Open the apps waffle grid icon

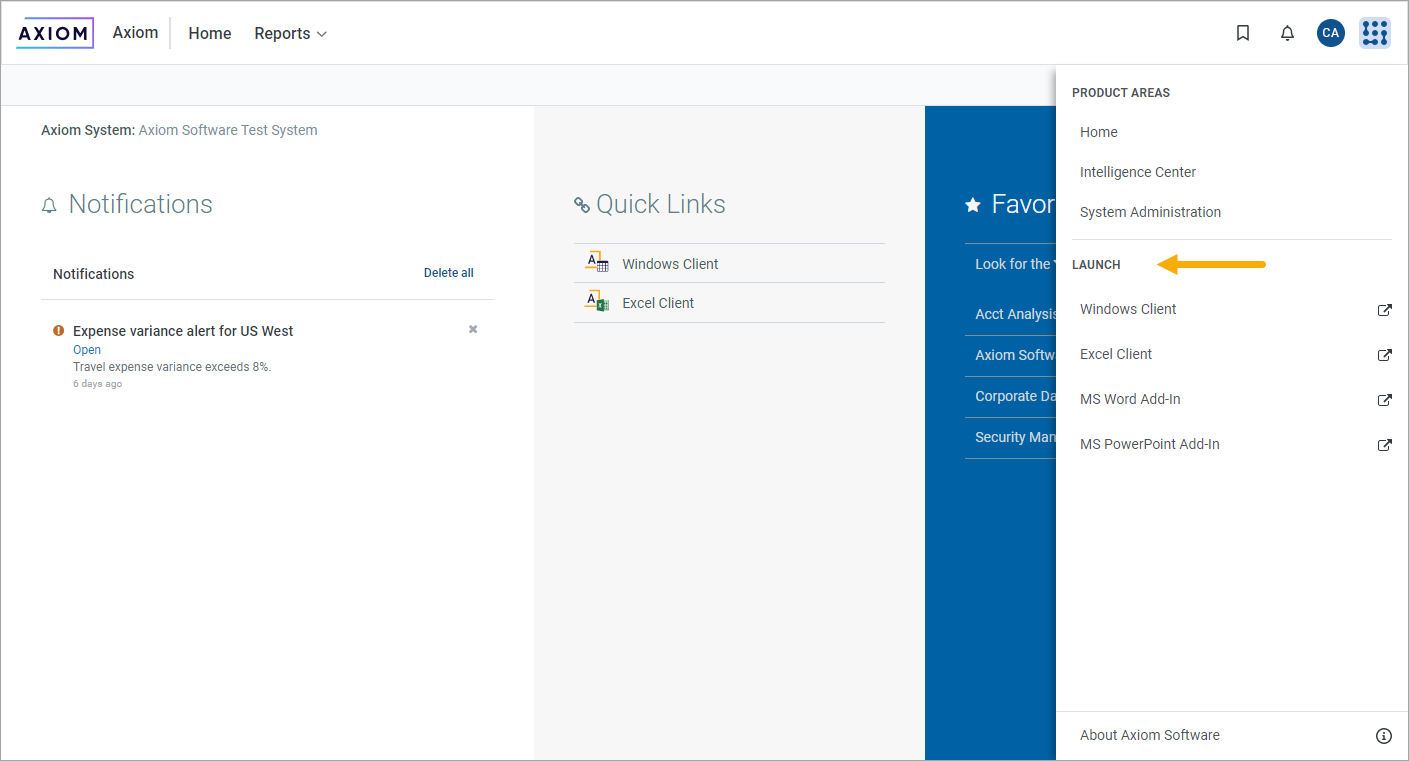[1375, 33]
